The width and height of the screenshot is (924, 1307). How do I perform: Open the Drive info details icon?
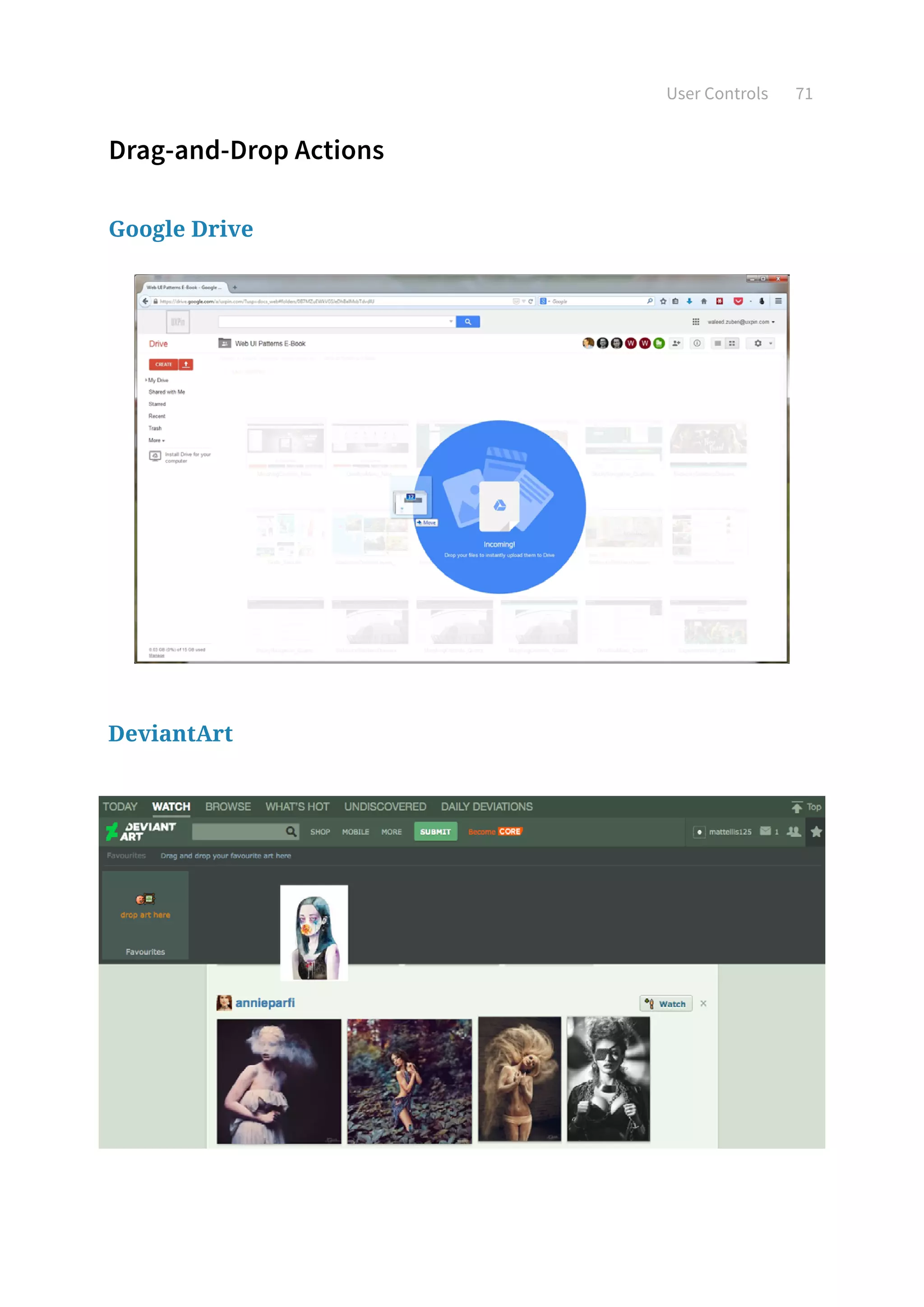697,343
